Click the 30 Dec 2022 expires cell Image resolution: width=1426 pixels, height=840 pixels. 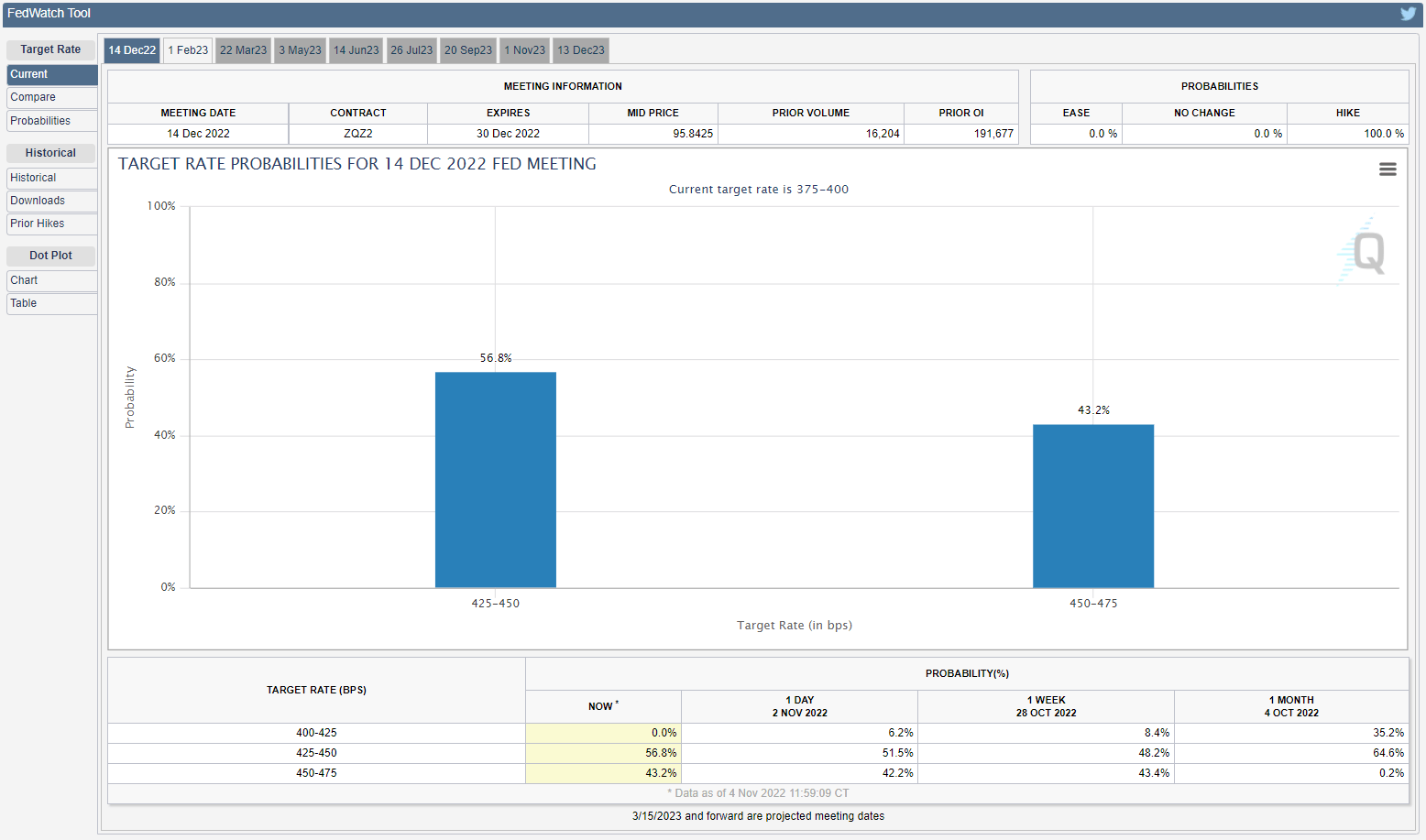pyautogui.click(x=508, y=134)
